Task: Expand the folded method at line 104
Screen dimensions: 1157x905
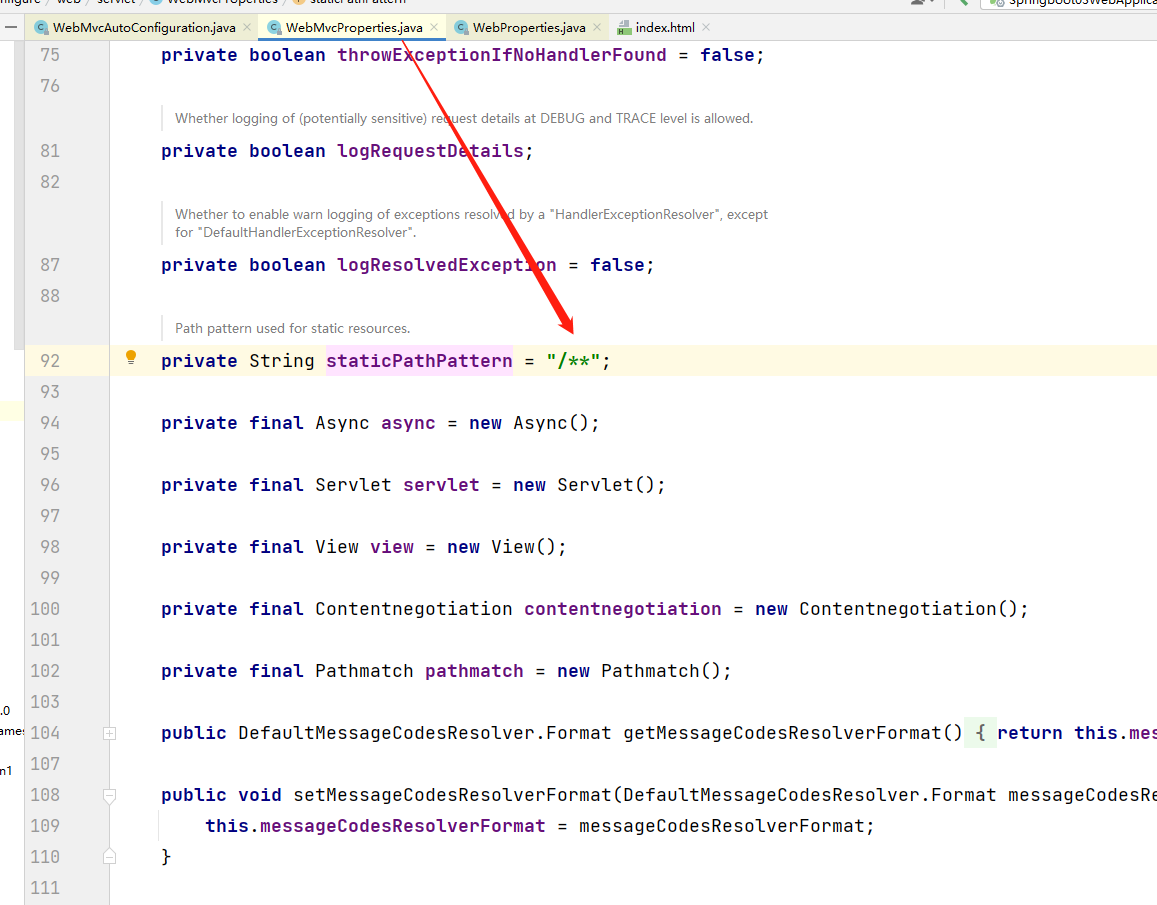Action: 109,733
